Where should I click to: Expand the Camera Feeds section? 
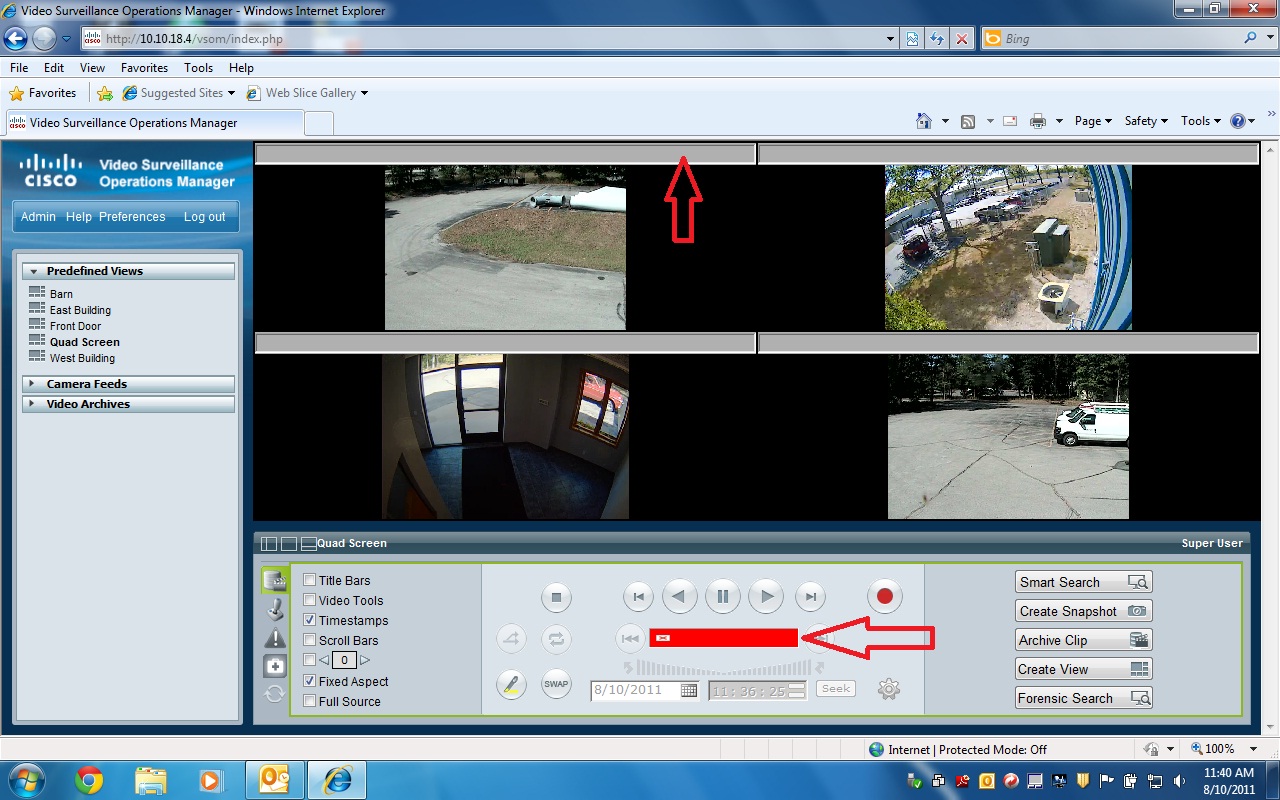128,384
